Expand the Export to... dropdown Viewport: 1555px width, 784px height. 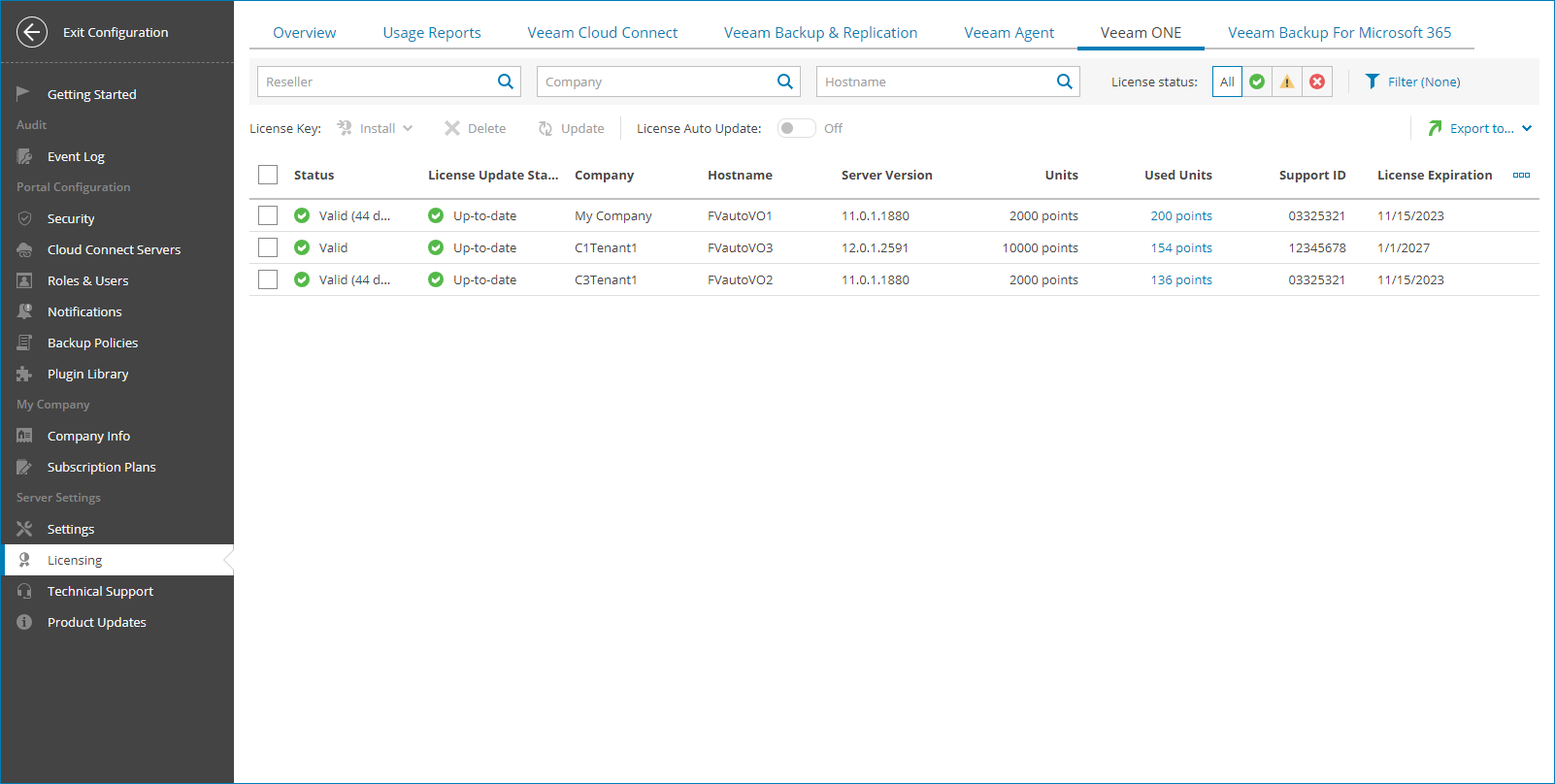[x=1526, y=128]
